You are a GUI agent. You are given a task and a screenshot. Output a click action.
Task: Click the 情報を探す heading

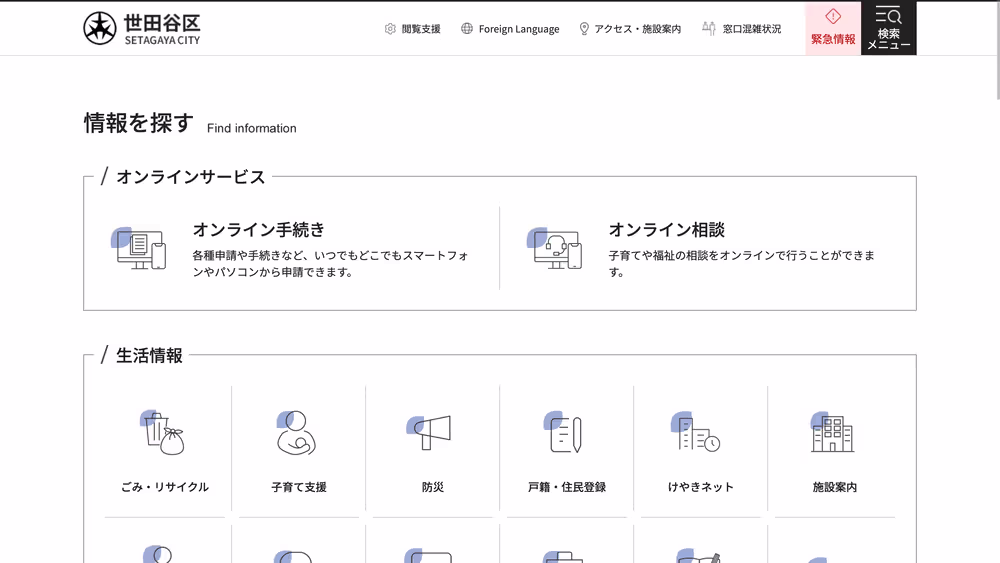[x=138, y=123]
